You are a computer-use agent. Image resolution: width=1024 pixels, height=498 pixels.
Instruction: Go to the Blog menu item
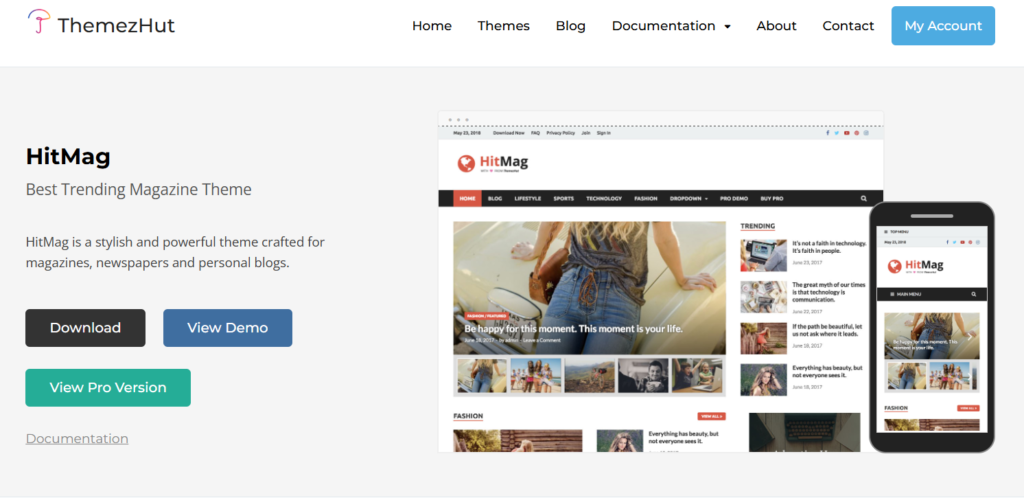(x=571, y=26)
